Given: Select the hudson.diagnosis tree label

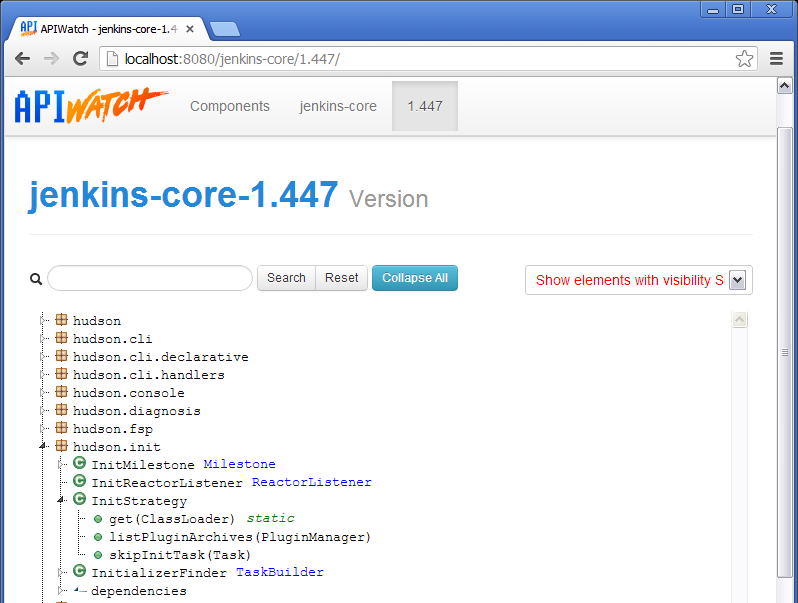Looking at the screenshot, I should tap(136, 411).
